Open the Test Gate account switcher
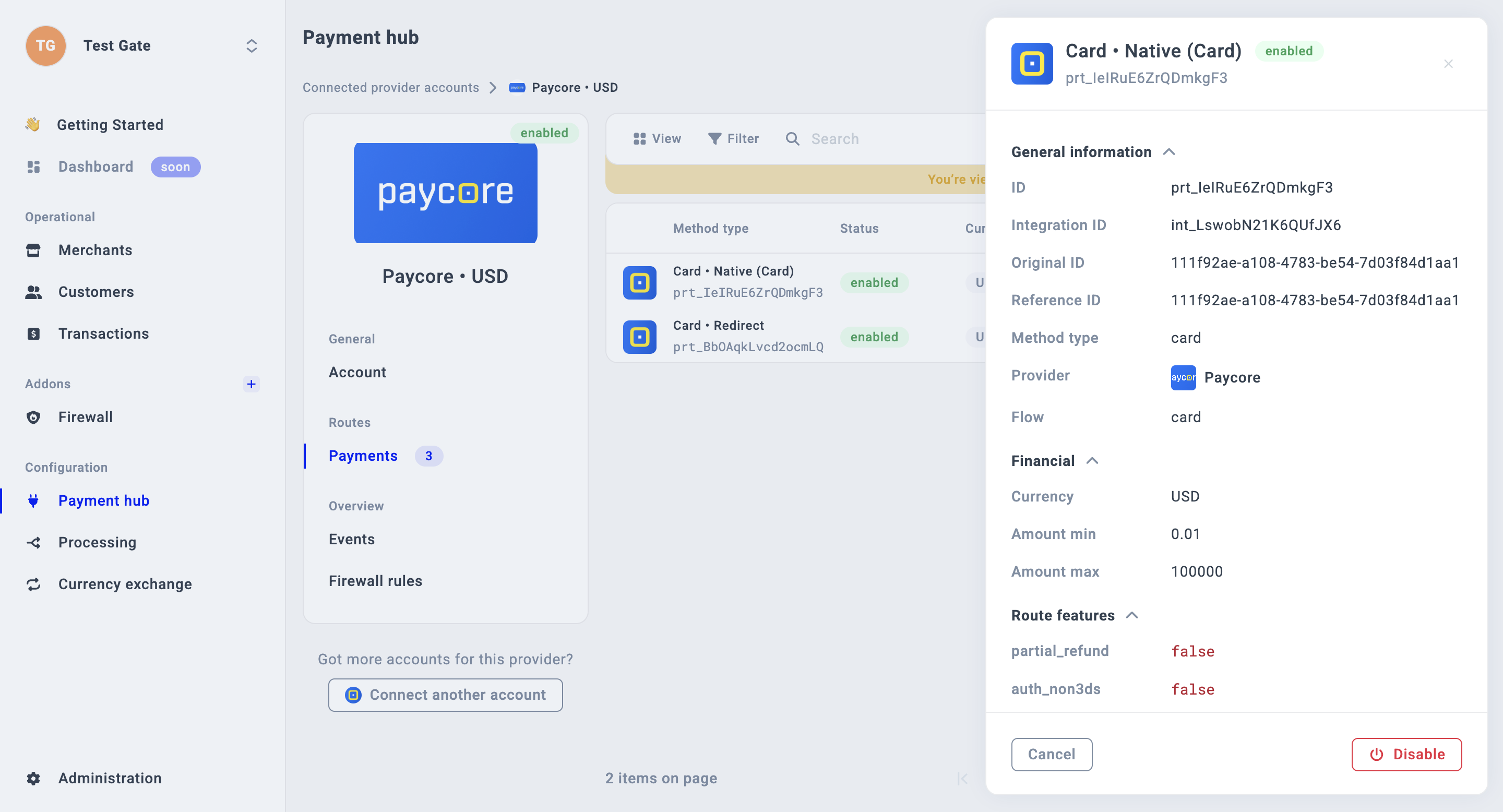This screenshot has height=812, width=1503. click(252, 46)
